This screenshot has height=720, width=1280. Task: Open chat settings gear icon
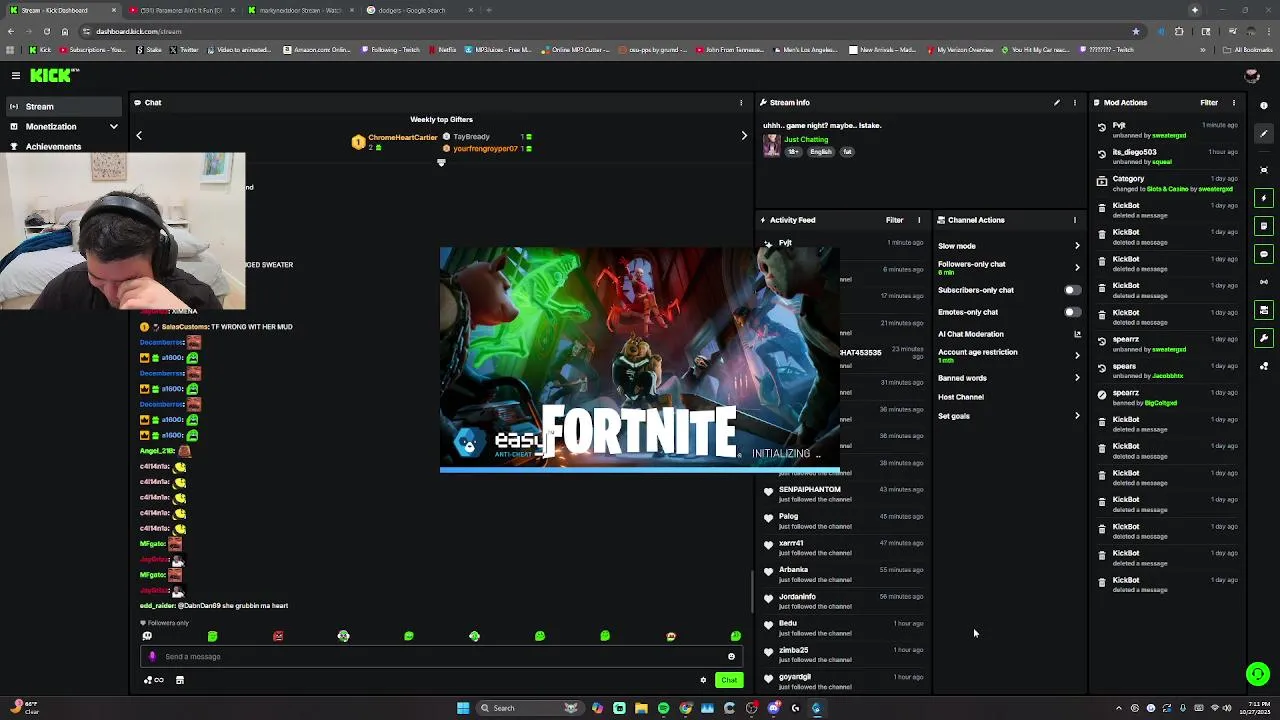pyautogui.click(x=703, y=680)
